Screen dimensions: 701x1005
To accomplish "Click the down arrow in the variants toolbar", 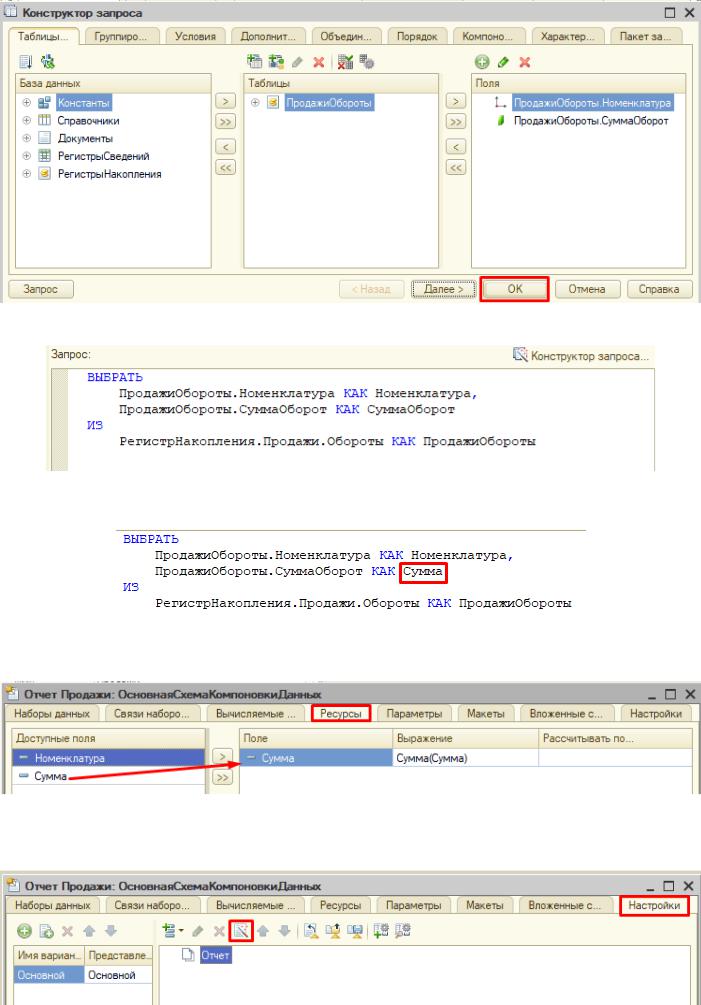I will point(110,931).
